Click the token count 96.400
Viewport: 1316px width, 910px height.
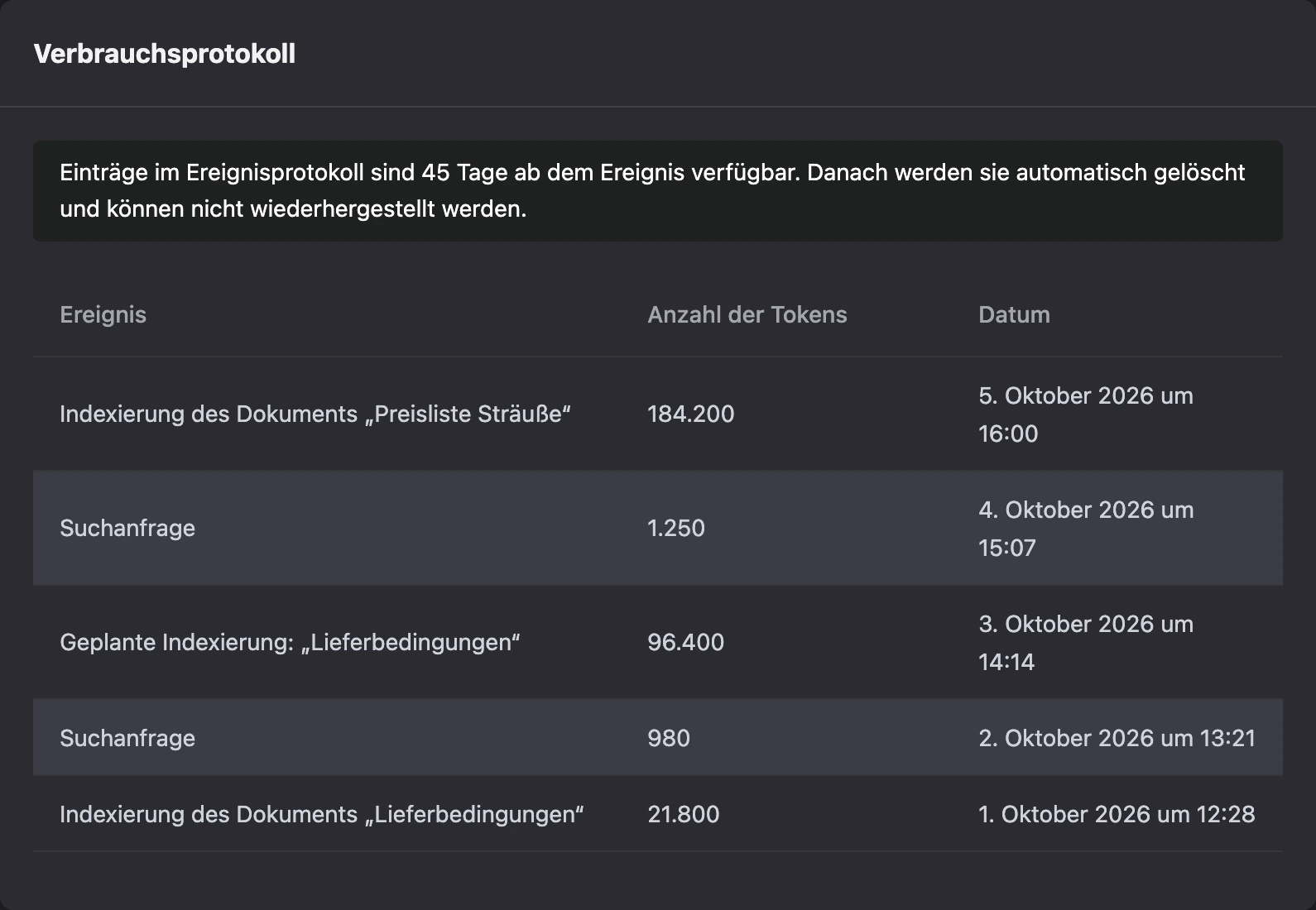[686, 642]
